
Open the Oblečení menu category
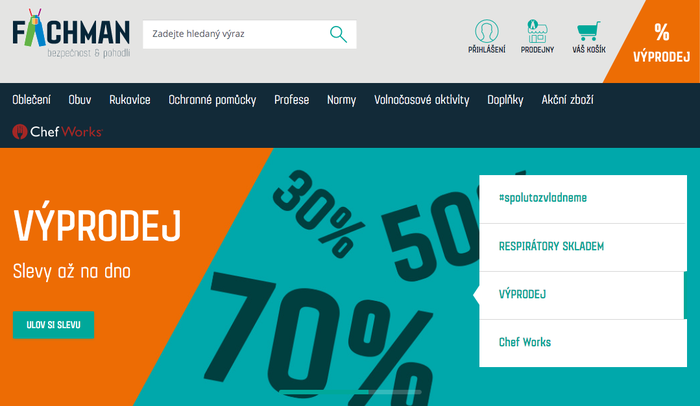pos(31,100)
